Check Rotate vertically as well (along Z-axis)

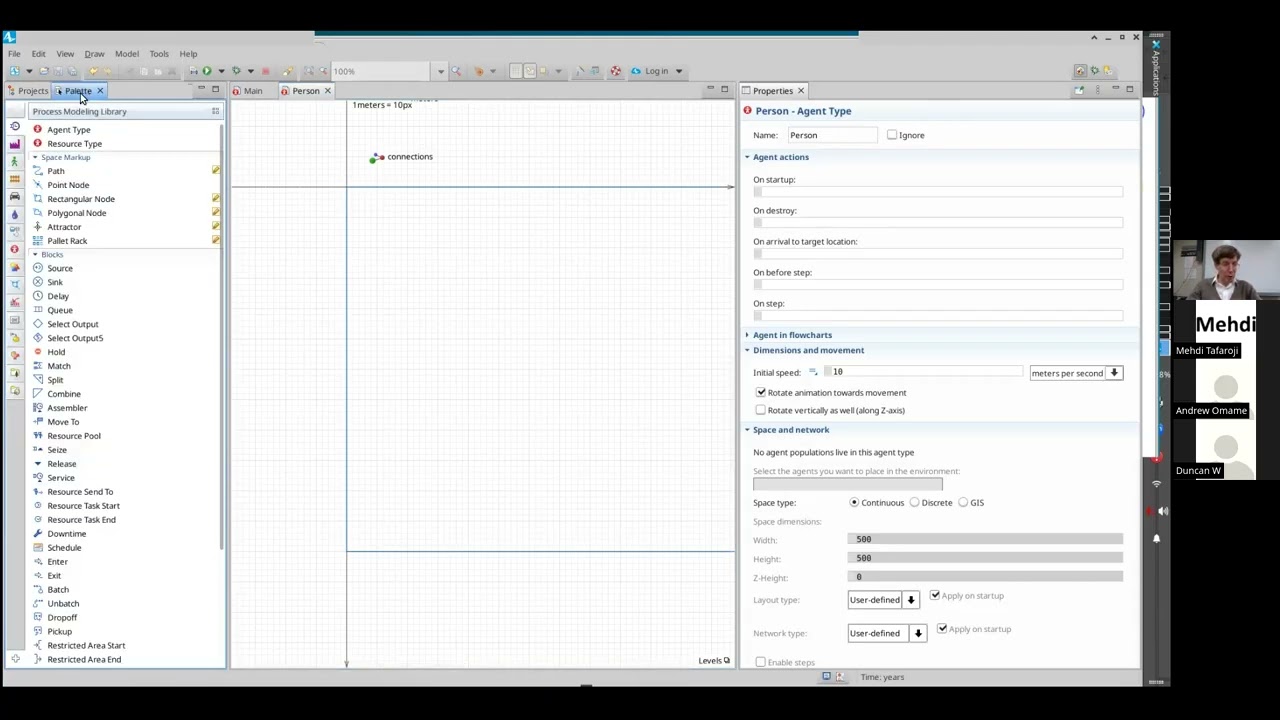761,410
